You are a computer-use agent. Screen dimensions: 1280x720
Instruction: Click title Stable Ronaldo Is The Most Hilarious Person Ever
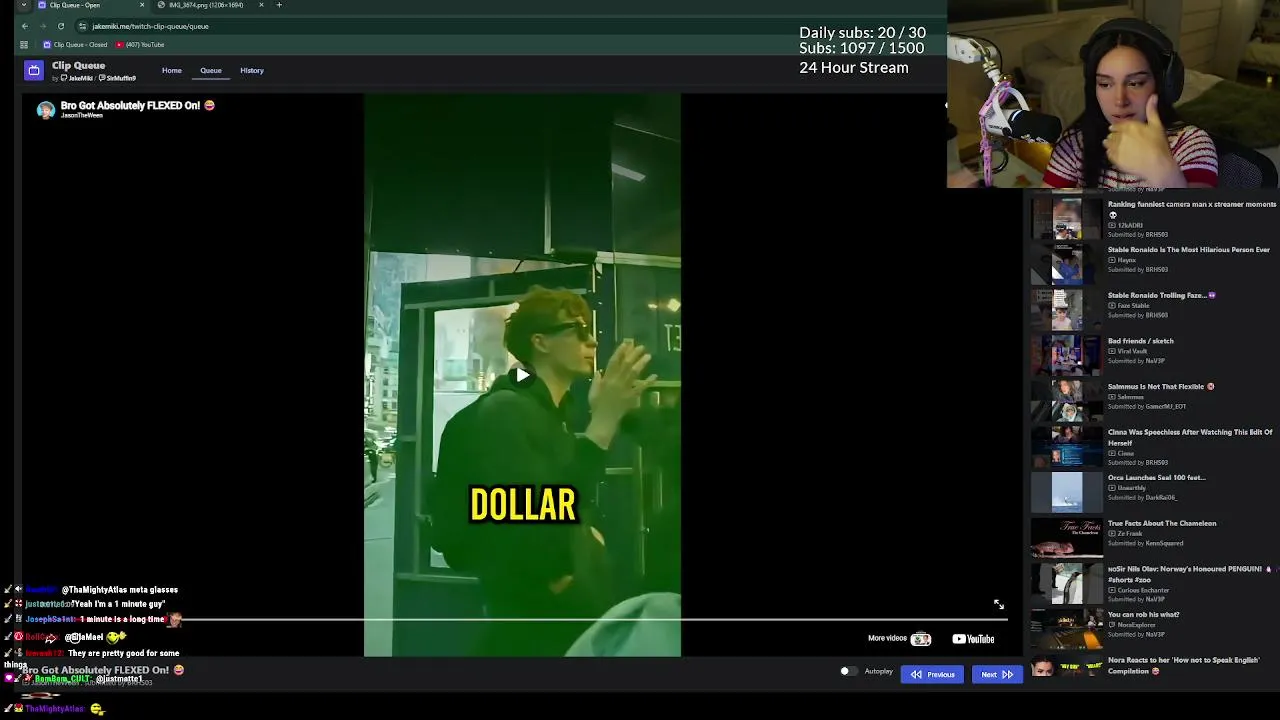coord(1189,250)
